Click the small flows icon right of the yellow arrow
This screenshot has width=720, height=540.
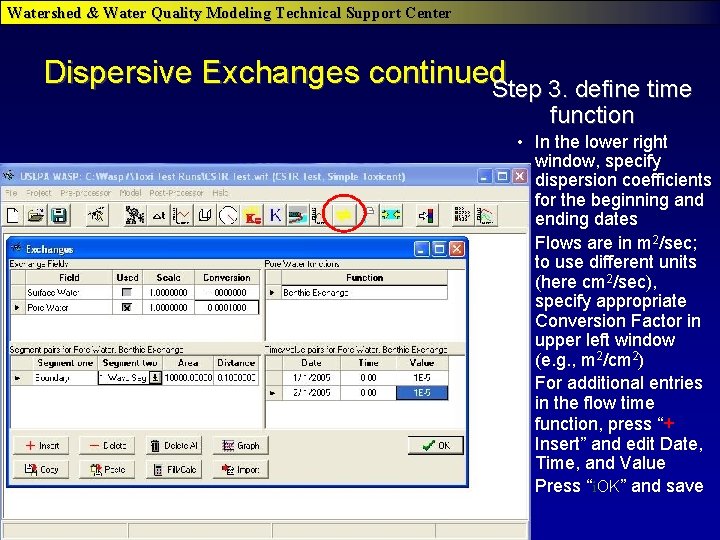[369, 213]
